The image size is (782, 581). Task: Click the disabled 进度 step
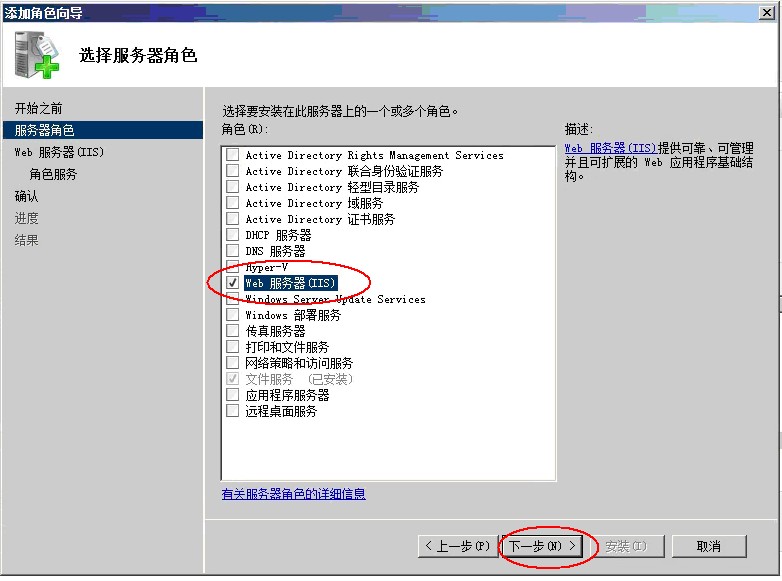[x=26, y=218]
